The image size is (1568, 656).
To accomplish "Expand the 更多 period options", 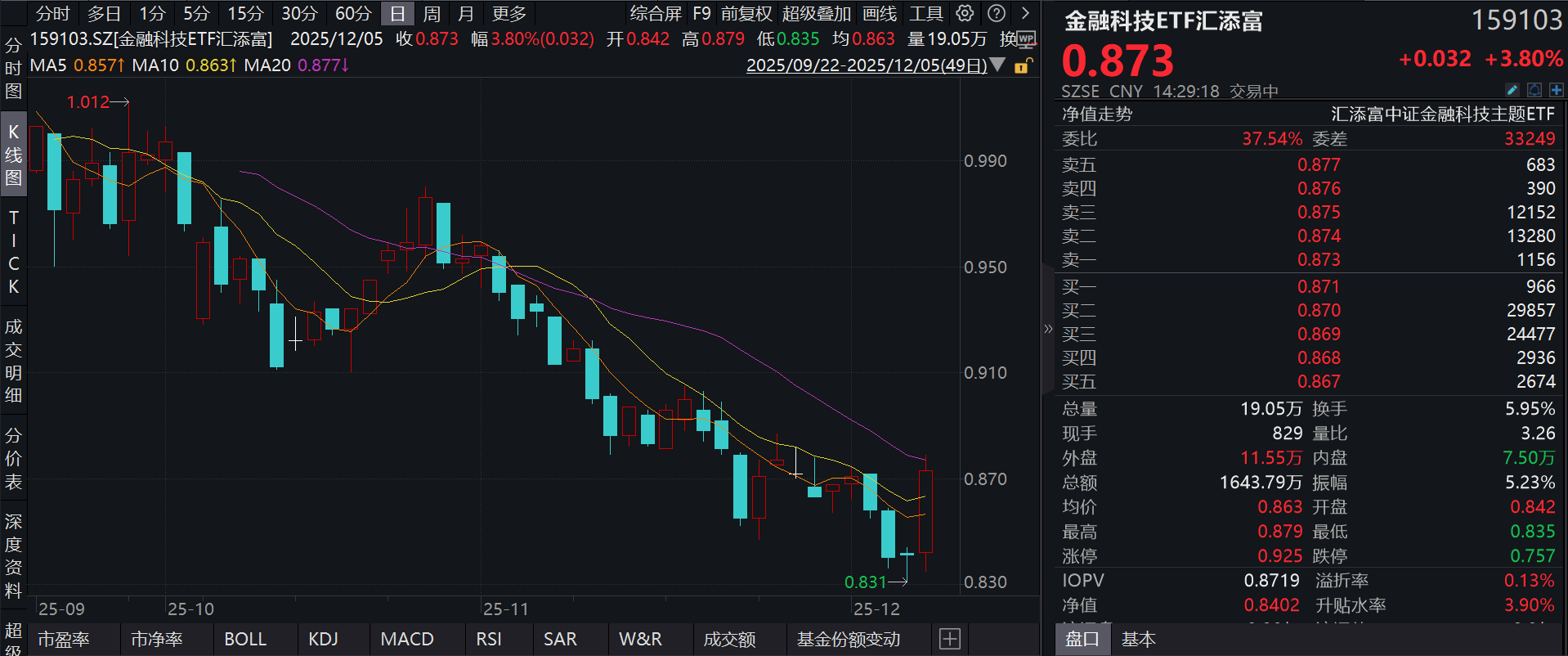I will click(x=509, y=13).
